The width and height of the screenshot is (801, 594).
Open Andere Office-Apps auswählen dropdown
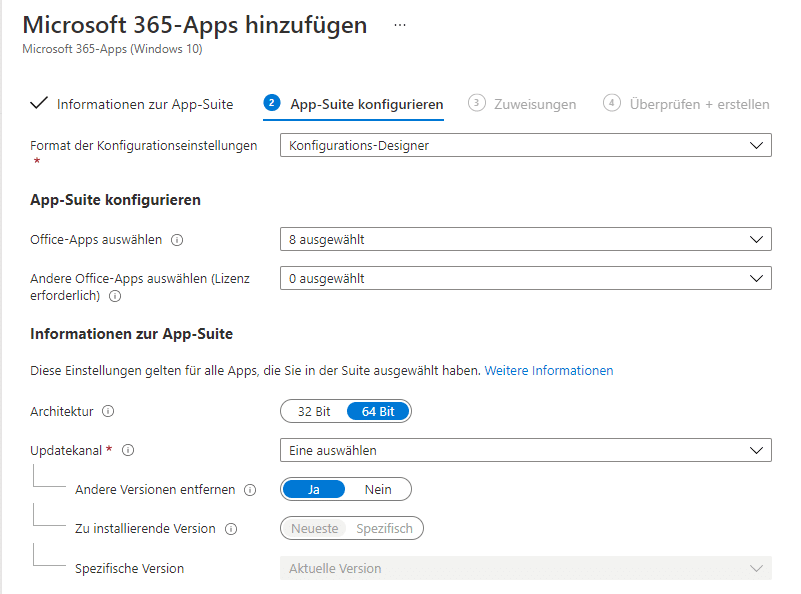(526, 278)
